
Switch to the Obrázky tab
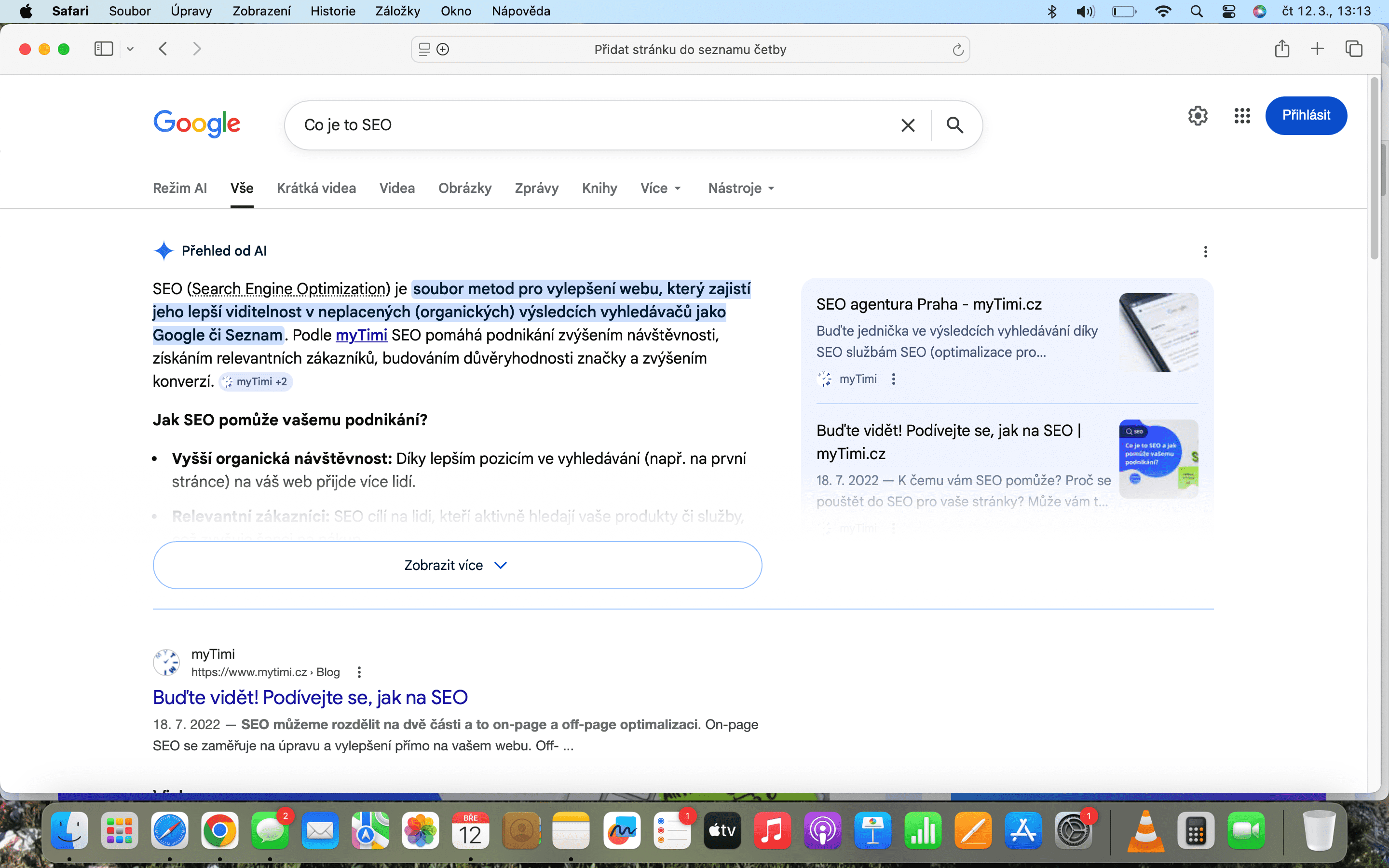[465, 188]
